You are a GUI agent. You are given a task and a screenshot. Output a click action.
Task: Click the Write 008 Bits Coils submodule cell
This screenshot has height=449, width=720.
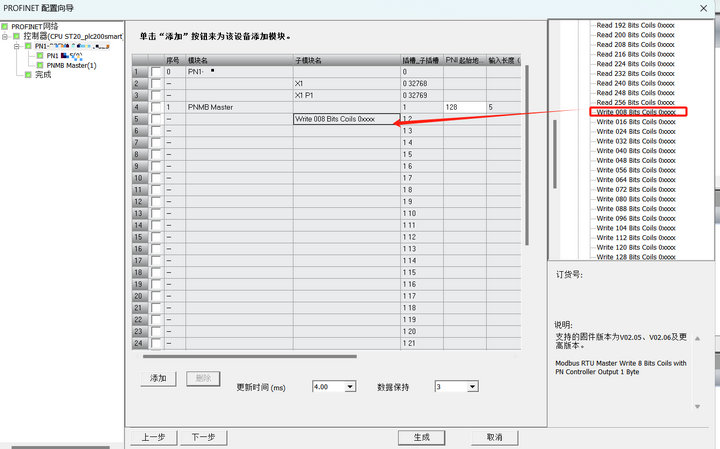point(347,119)
